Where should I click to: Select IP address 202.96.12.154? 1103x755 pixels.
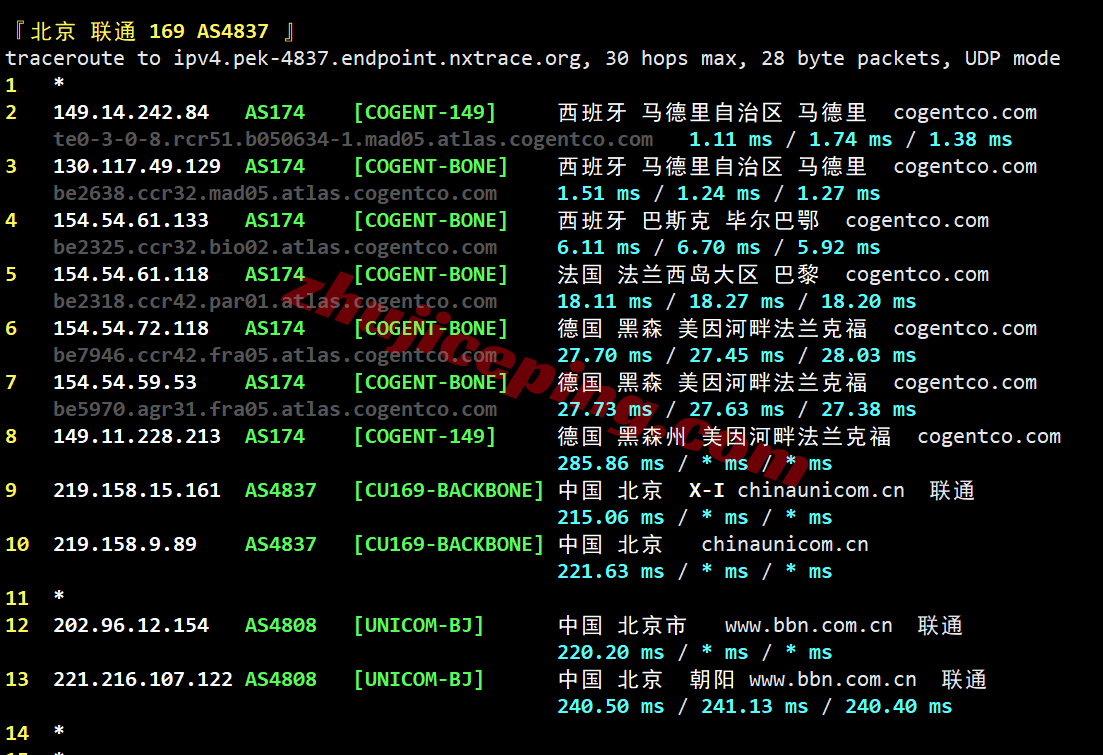pos(131,626)
